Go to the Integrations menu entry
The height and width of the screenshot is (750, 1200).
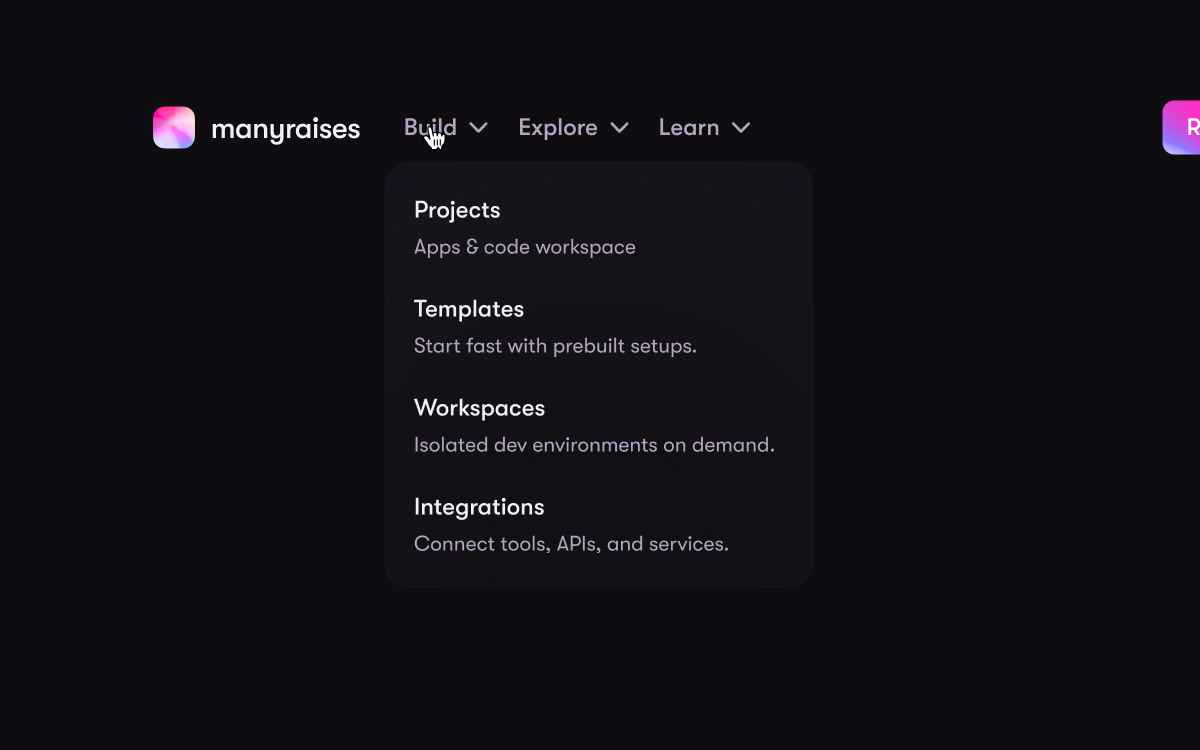point(479,507)
